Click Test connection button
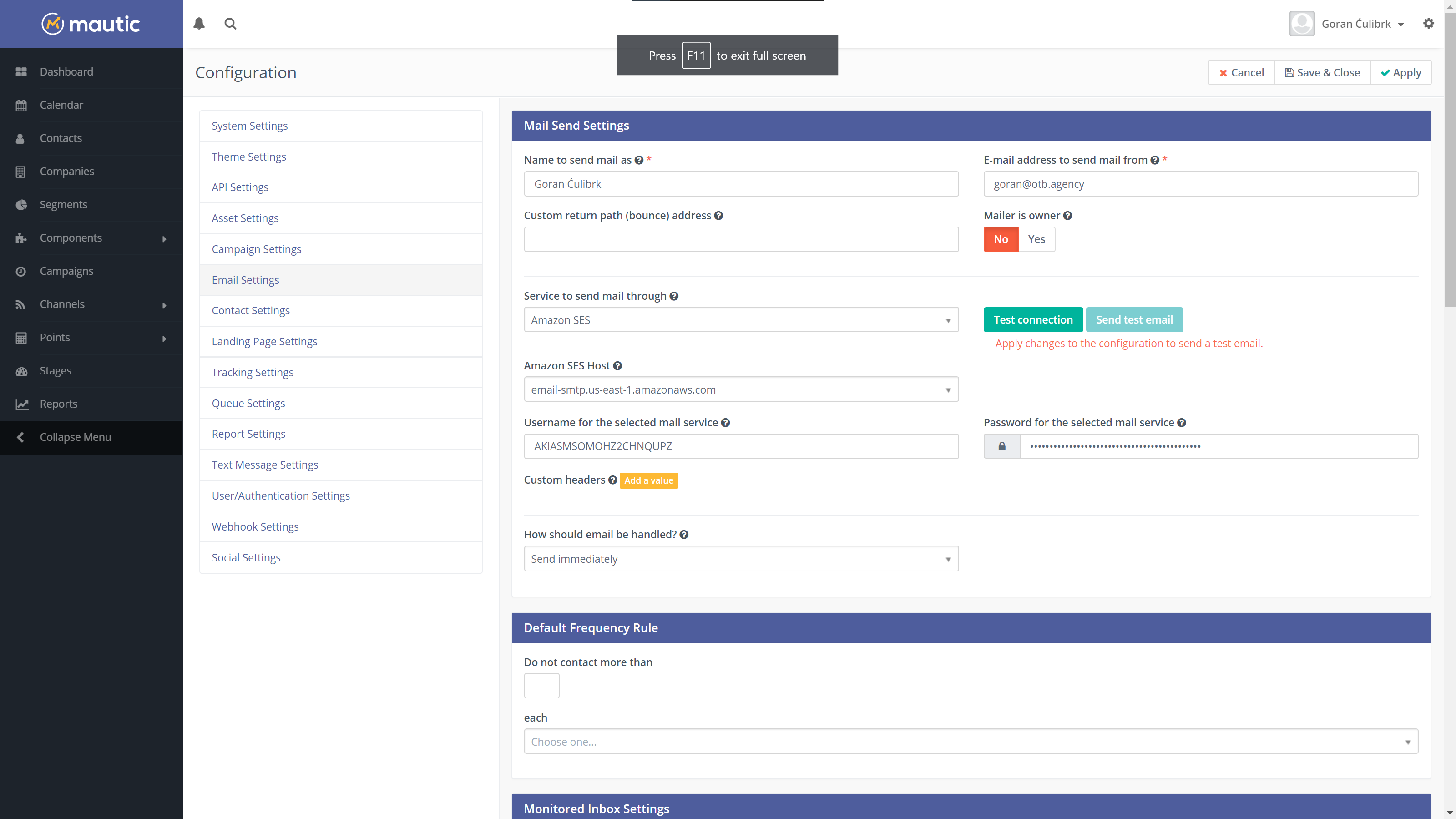This screenshot has width=1456, height=819. pos(1033,320)
